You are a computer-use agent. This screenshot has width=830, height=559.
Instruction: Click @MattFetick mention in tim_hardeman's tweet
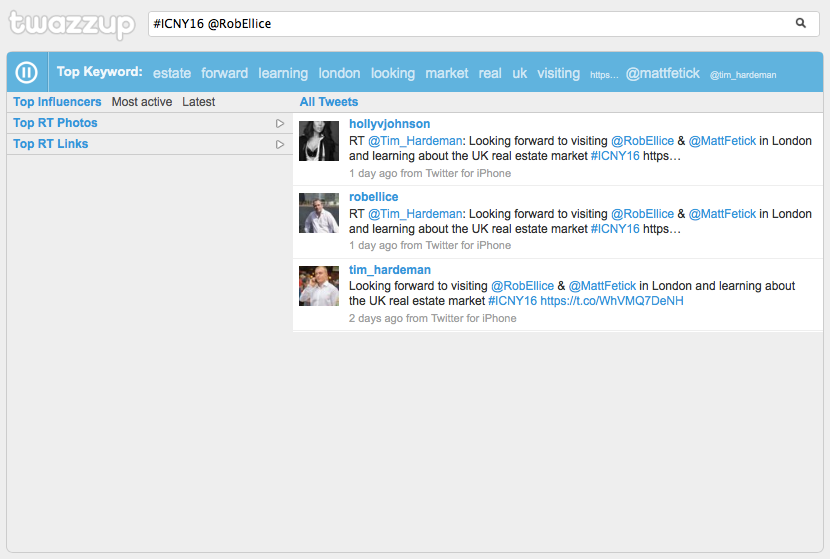pyautogui.click(x=602, y=286)
